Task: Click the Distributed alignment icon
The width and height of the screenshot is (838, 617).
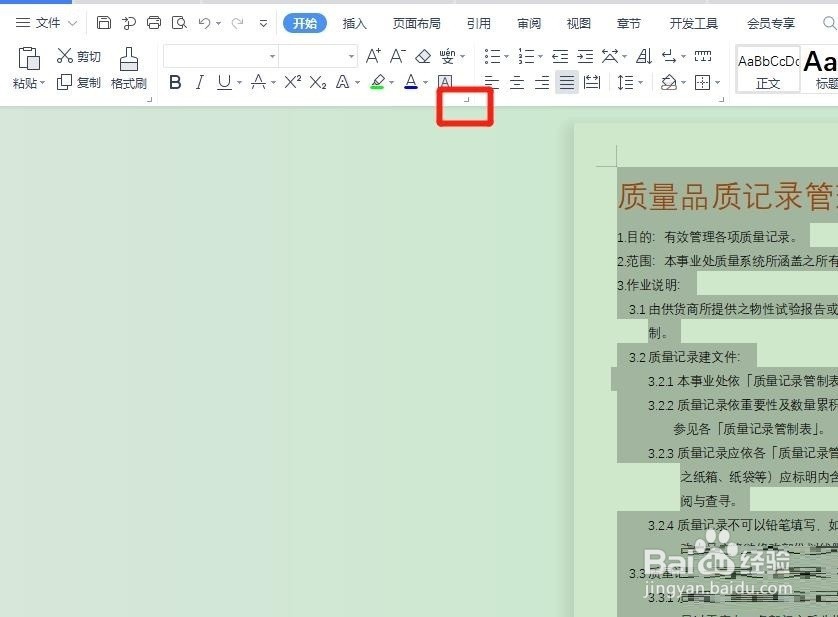Action: point(592,82)
